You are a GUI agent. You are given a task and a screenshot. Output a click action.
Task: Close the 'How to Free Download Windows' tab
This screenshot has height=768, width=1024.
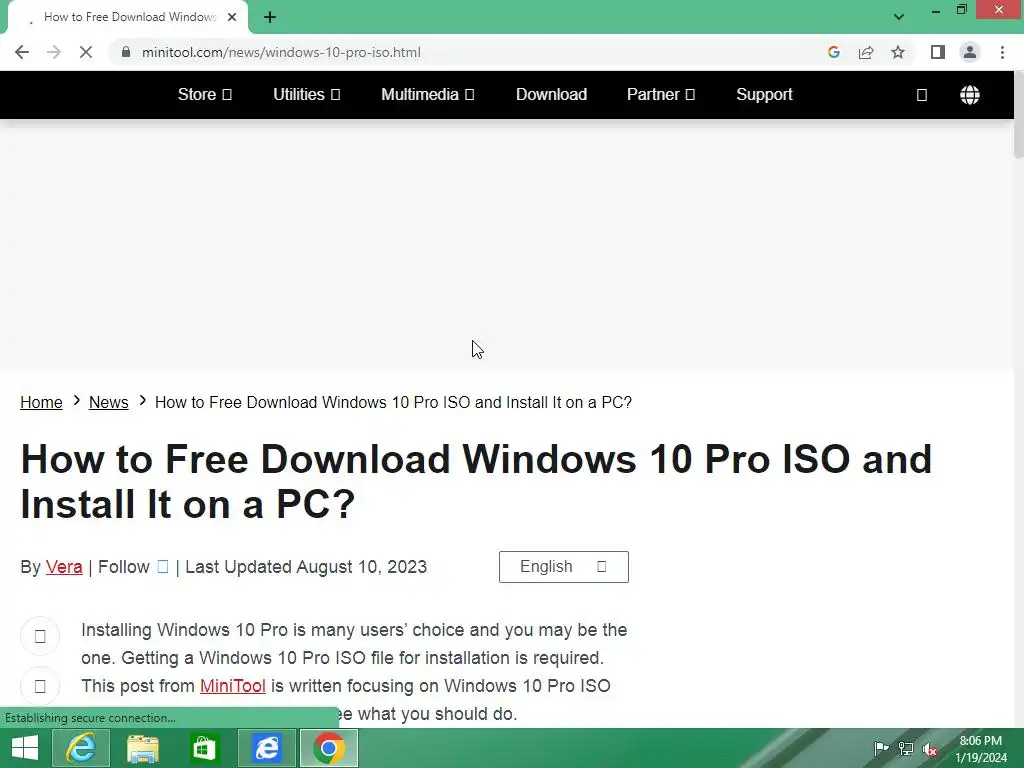coord(232,17)
